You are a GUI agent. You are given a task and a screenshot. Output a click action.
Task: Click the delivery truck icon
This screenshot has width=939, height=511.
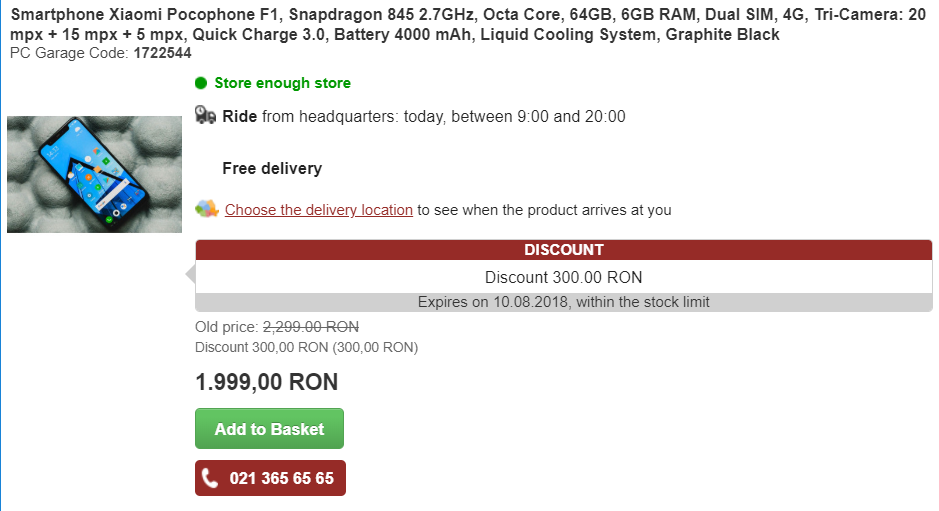point(206,116)
